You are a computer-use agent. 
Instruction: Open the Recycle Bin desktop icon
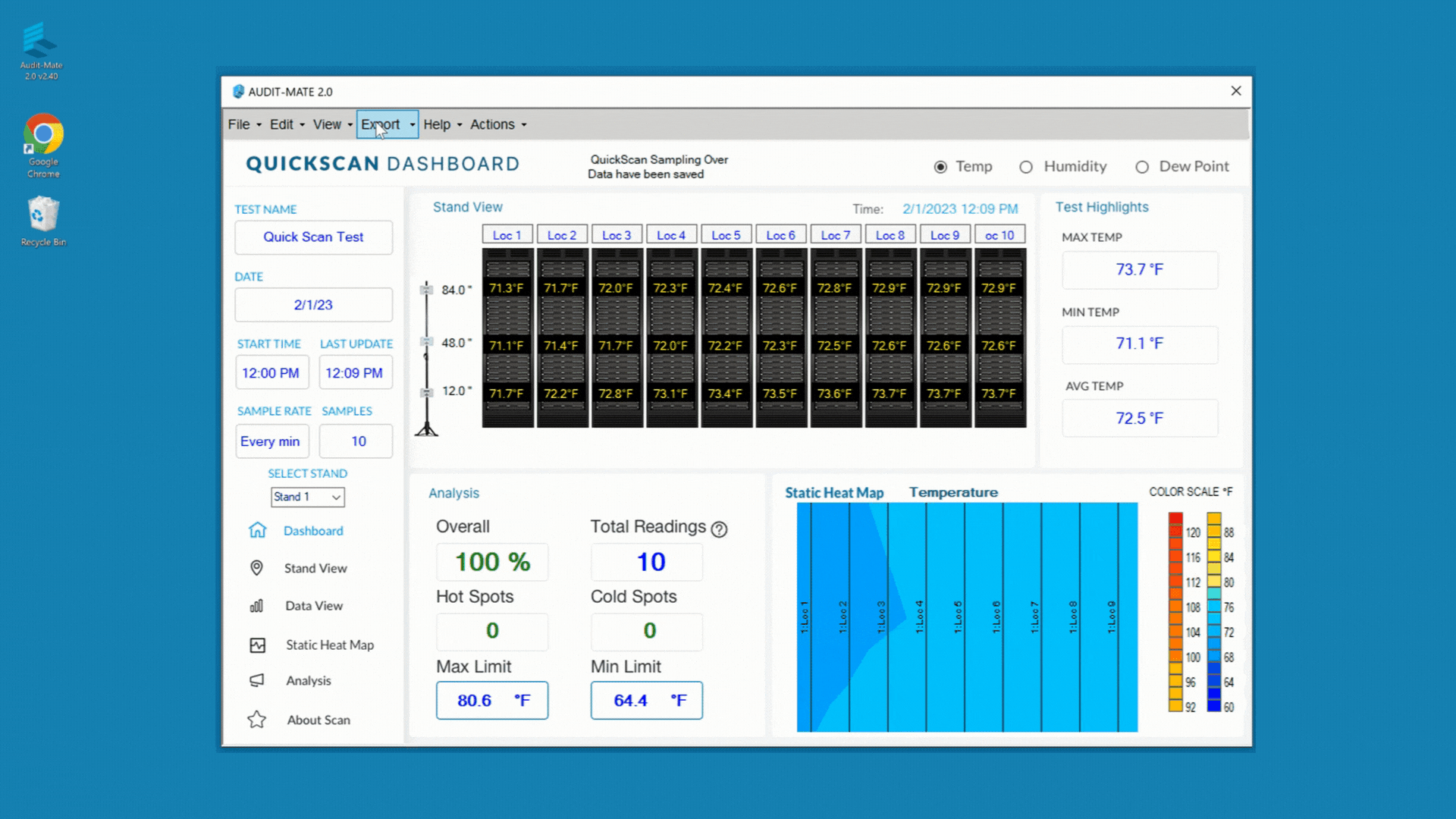tap(43, 221)
